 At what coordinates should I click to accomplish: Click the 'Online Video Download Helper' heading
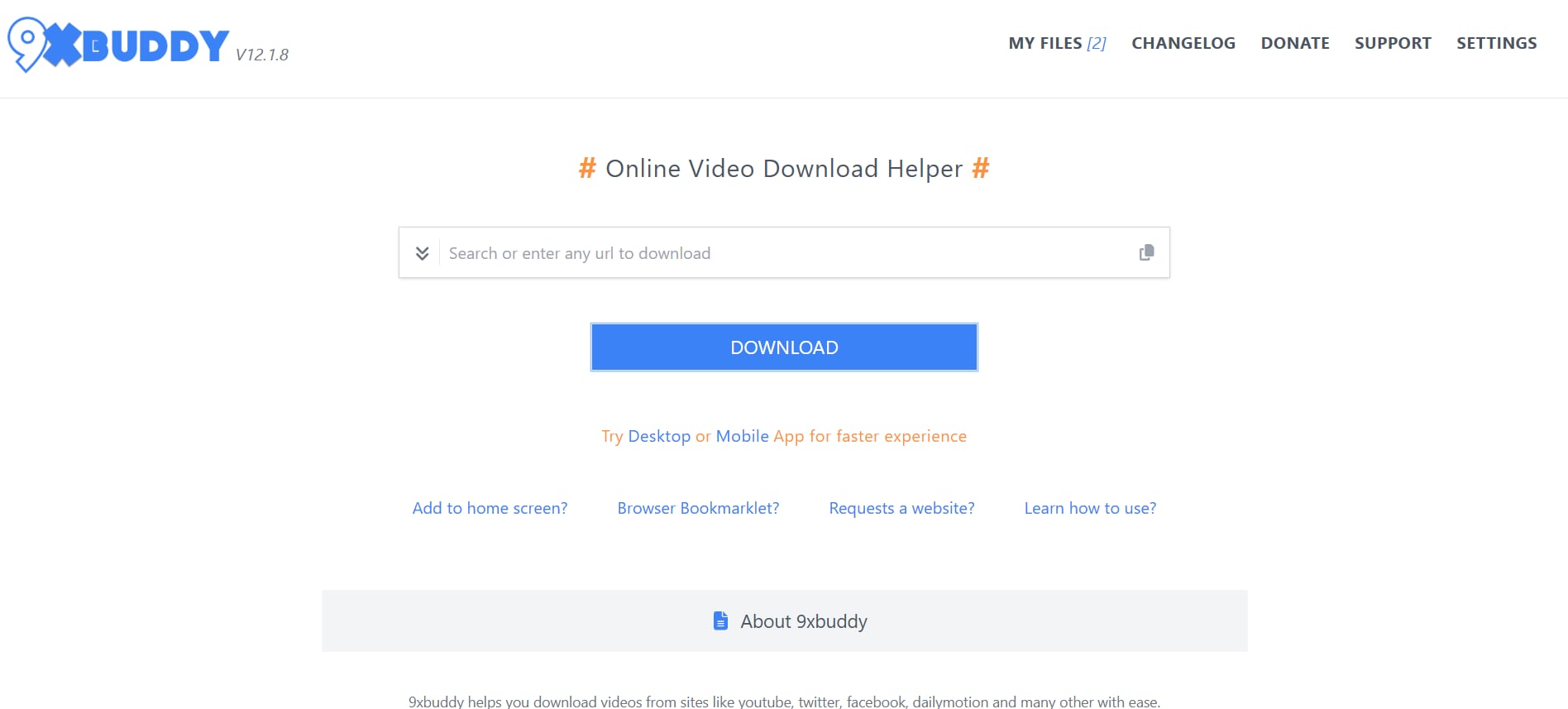click(784, 169)
